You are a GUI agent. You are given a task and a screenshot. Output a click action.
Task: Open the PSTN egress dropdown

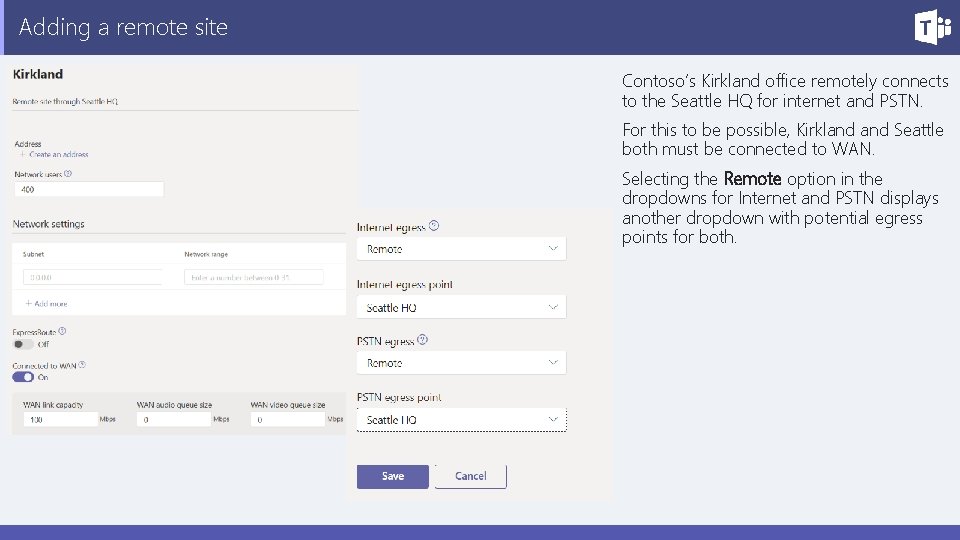click(x=461, y=363)
